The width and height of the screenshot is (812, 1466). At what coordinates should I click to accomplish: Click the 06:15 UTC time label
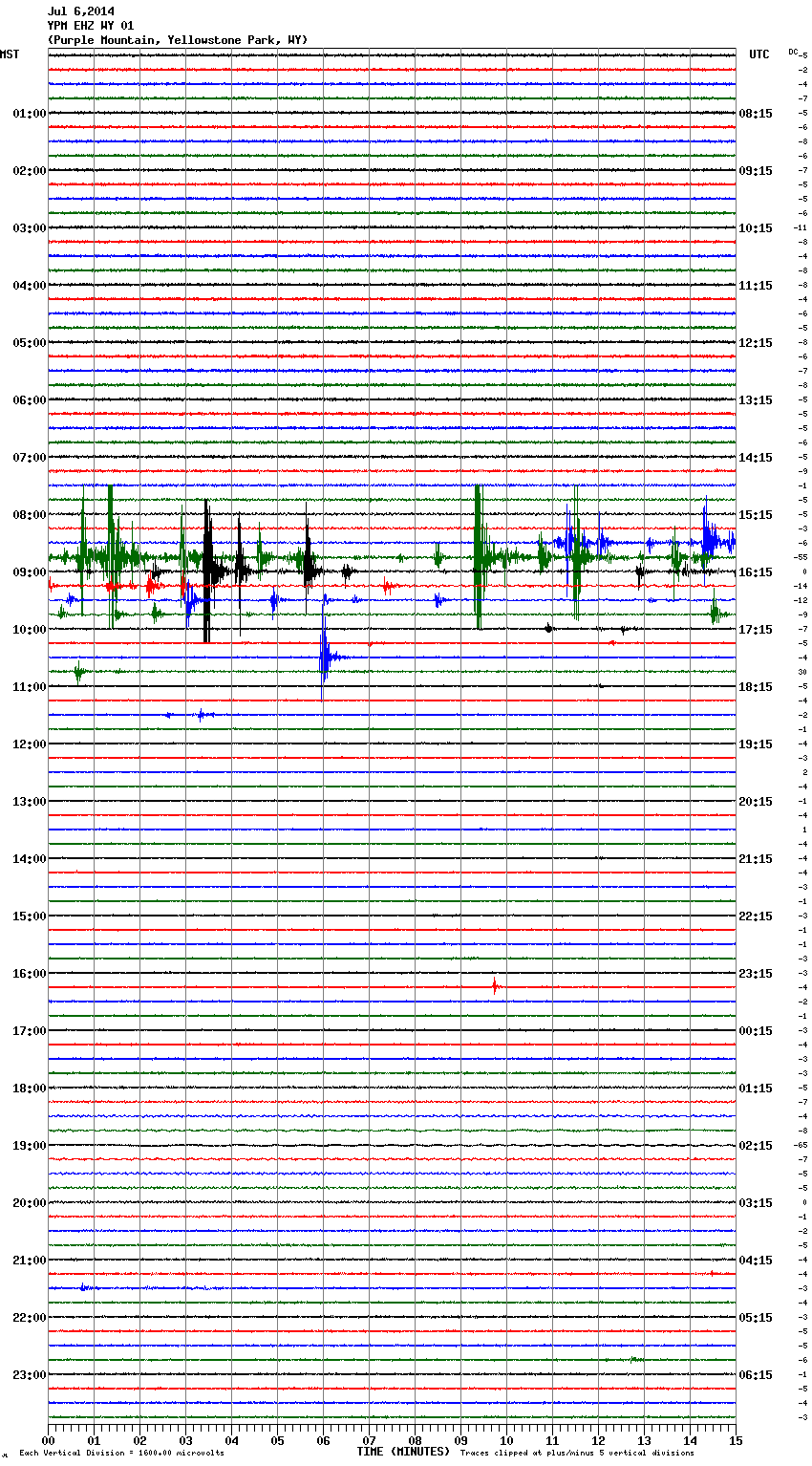coord(756,1375)
